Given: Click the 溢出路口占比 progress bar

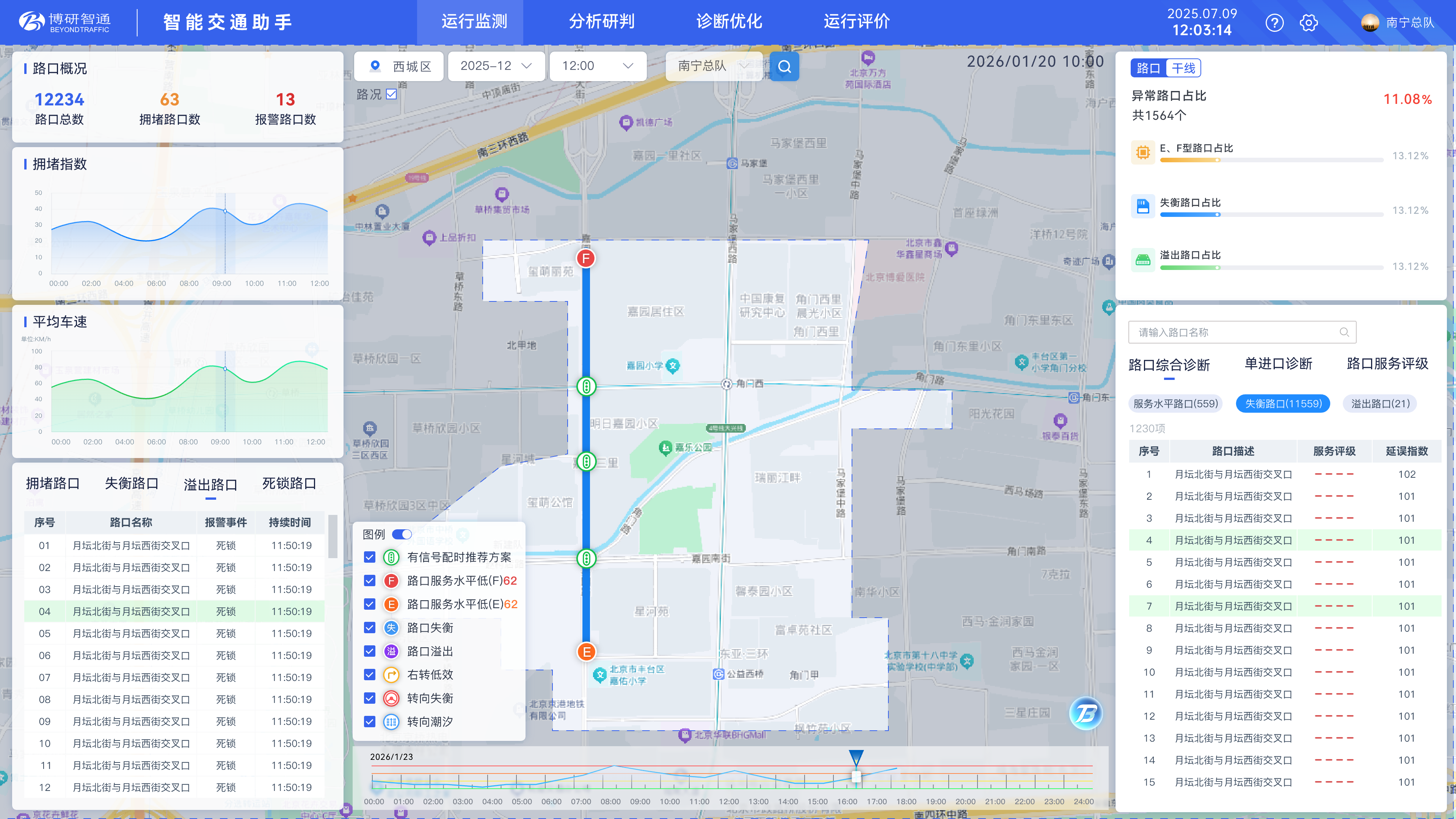Looking at the screenshot, I should [1271, 268].
